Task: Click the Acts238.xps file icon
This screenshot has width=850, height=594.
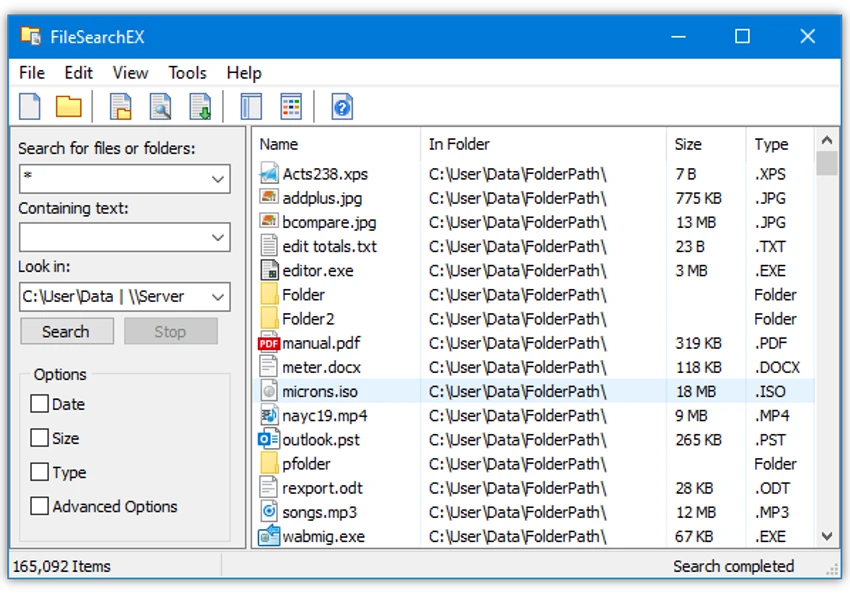Action: [x=269, y=173]
